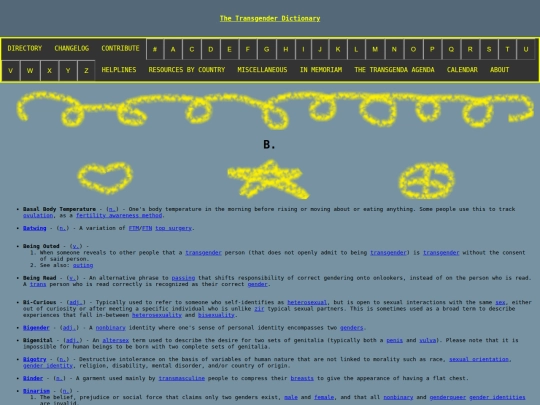
Task: Jump to letter Z entries
Action: [86, 71]
